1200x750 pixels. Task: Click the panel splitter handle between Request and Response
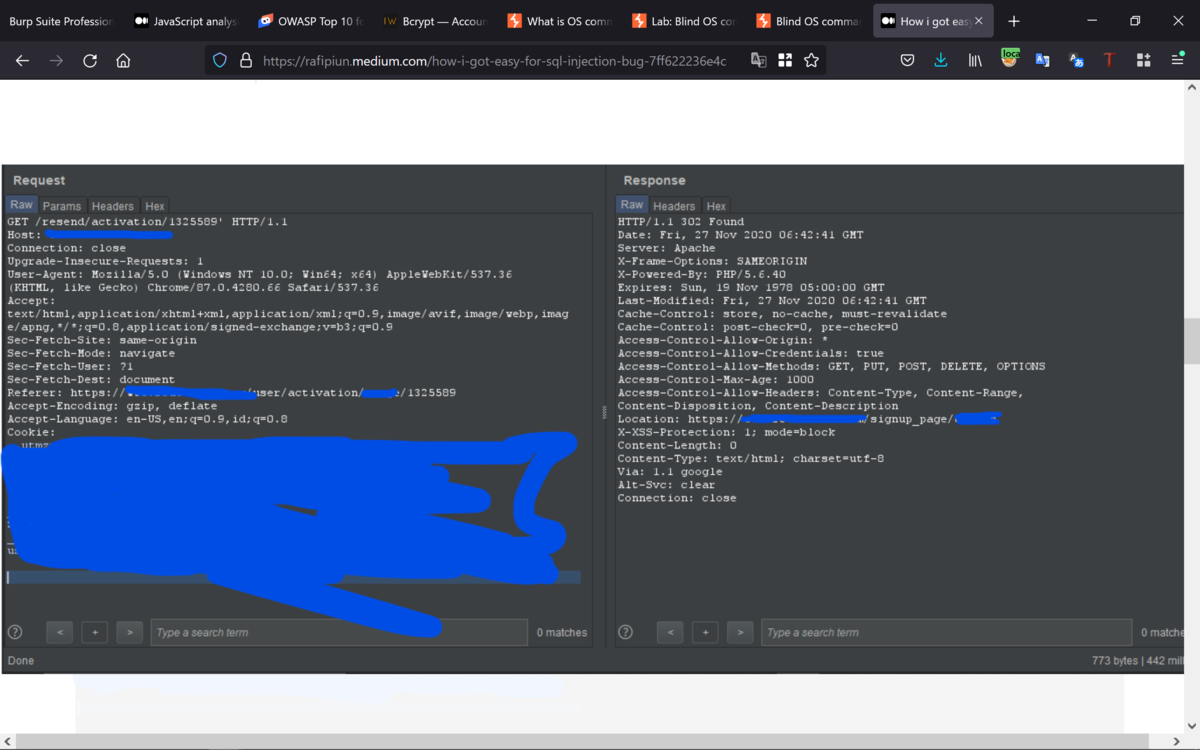tap(604, 412)
